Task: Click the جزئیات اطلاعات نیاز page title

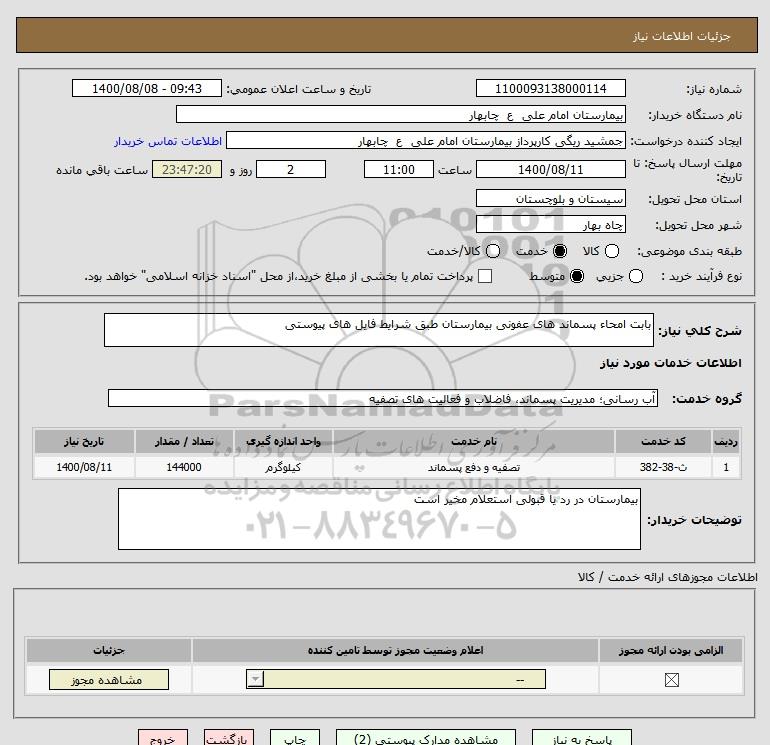Action: click(x=681, y=36)
